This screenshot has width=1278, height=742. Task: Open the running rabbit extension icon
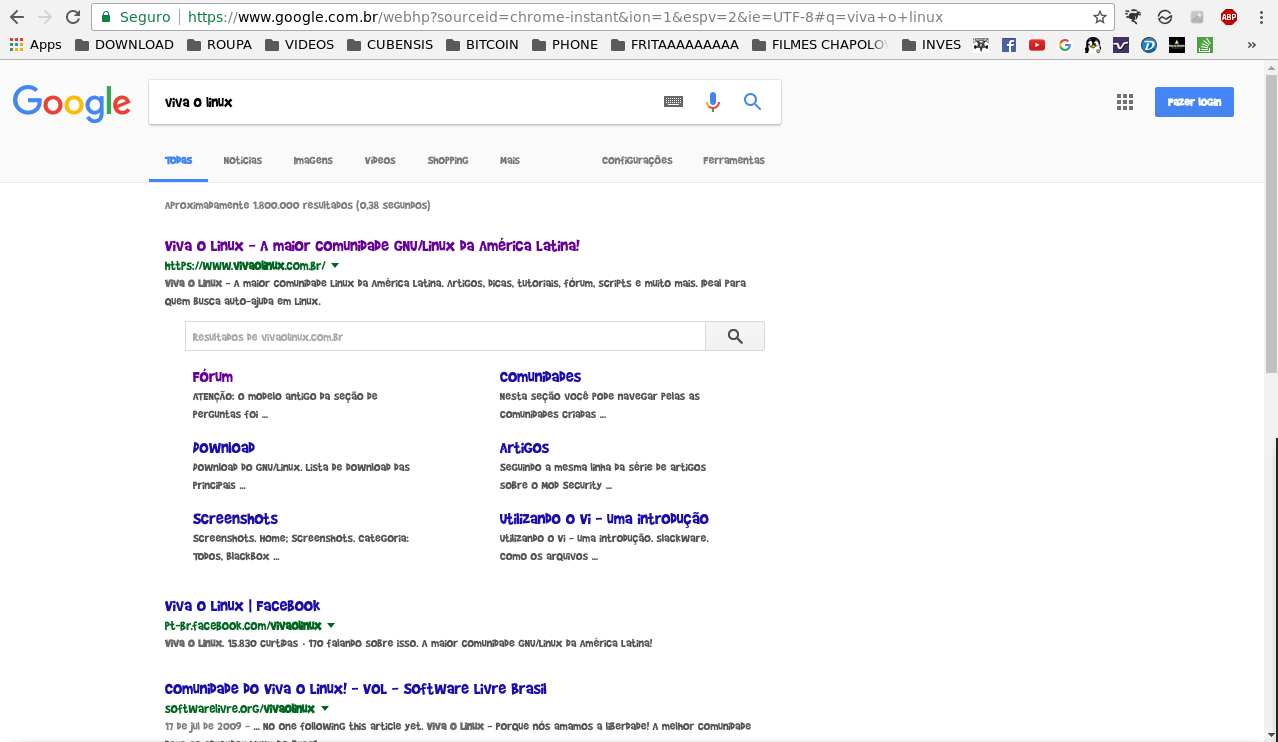1133,17
